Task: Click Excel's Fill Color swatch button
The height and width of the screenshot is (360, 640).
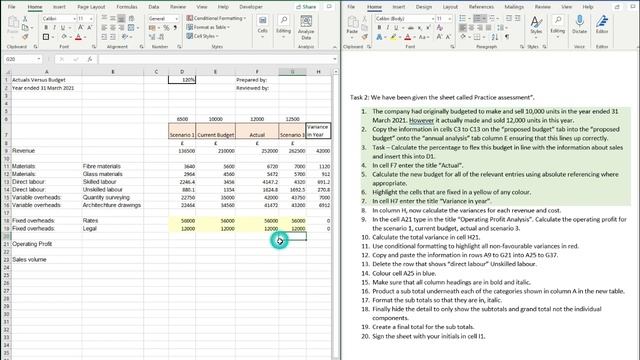Action: (64, 37)
